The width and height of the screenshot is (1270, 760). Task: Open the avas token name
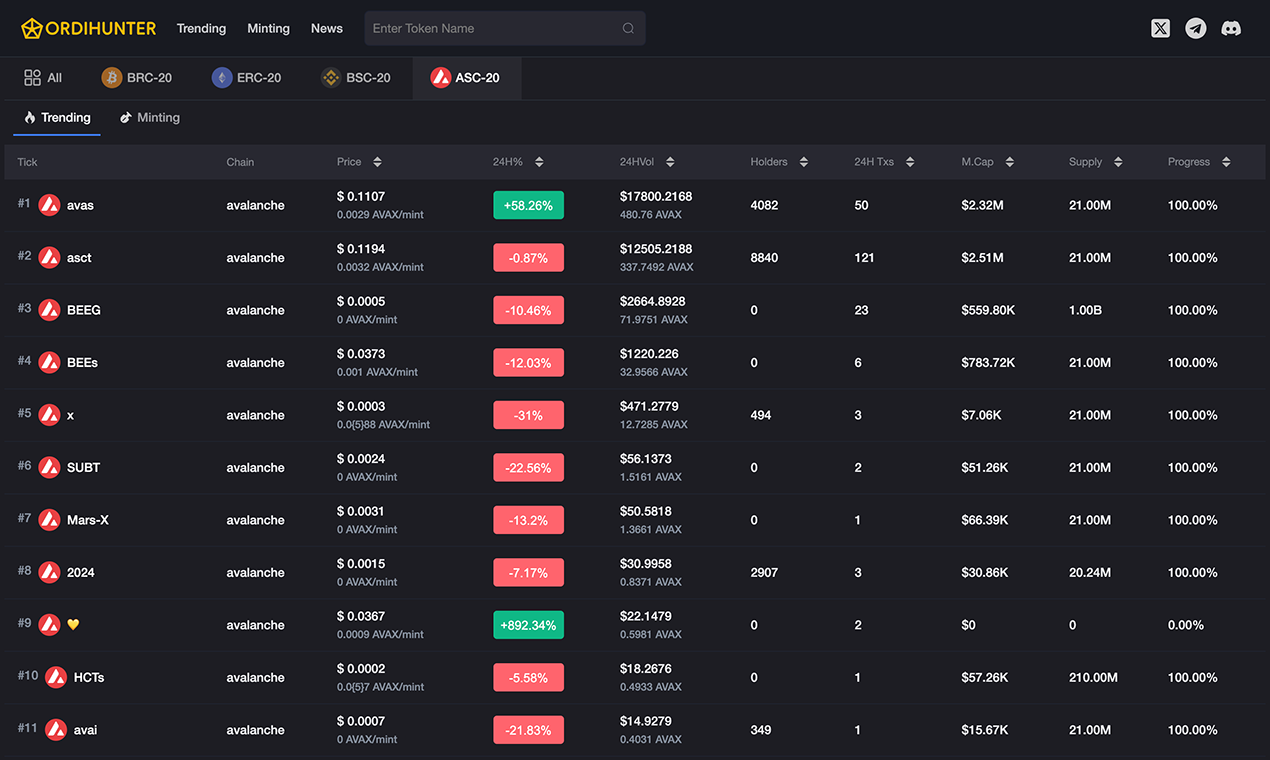(80, 205)
